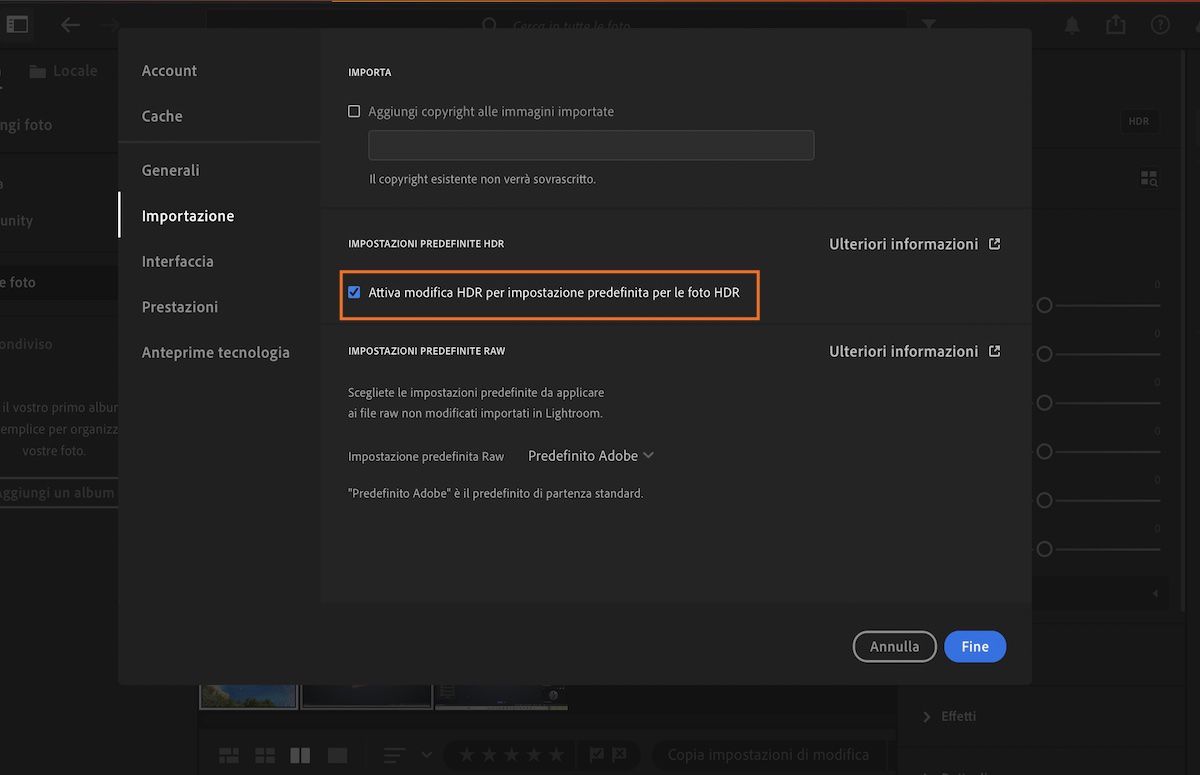Image resolution: width=1200 pixels, height=775 pixels.
Task: Switch to the Interfaccia preferences section
Action: point(177,261)
